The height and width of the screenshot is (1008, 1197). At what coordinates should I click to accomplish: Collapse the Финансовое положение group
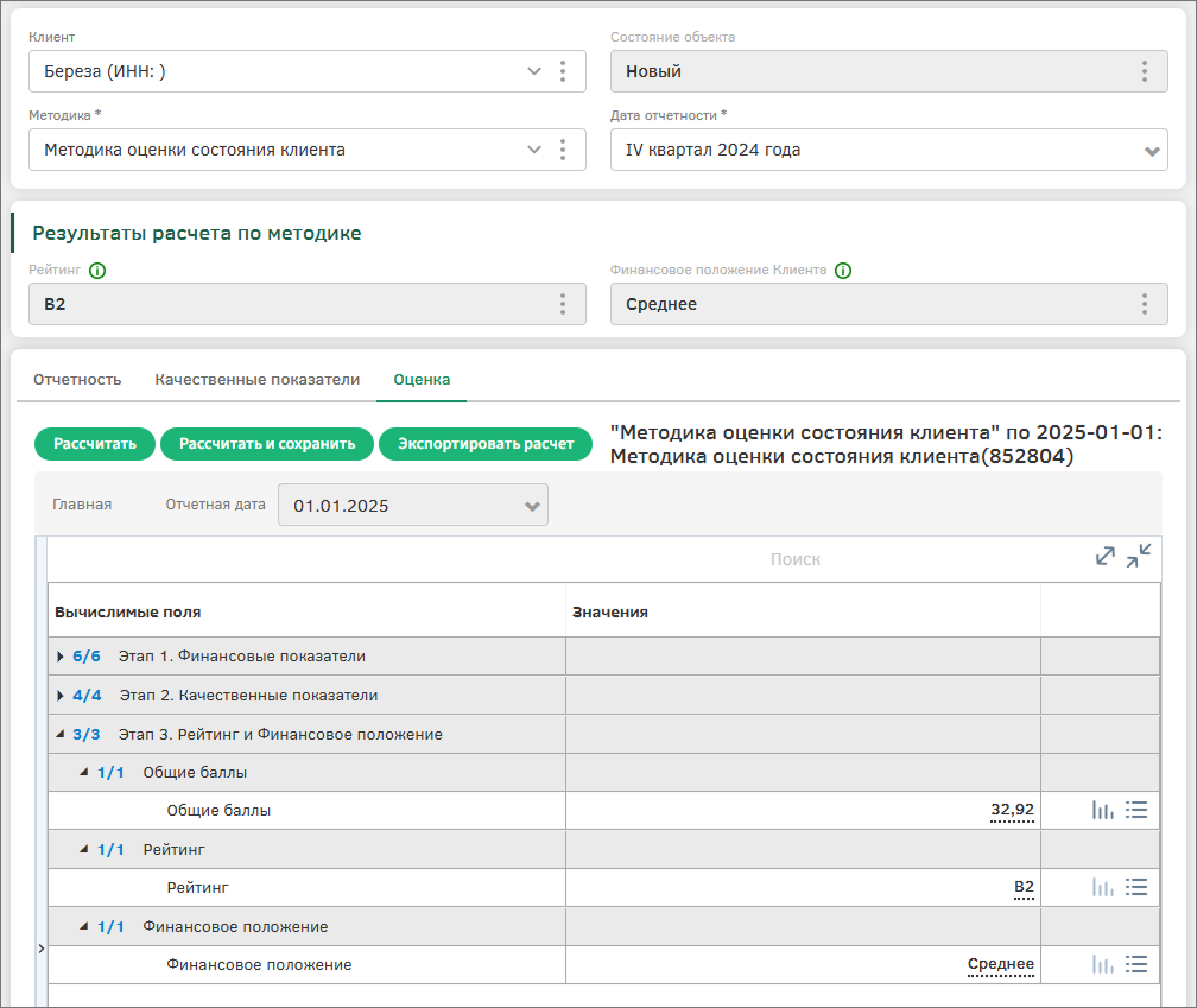click(x=84, y=926)
